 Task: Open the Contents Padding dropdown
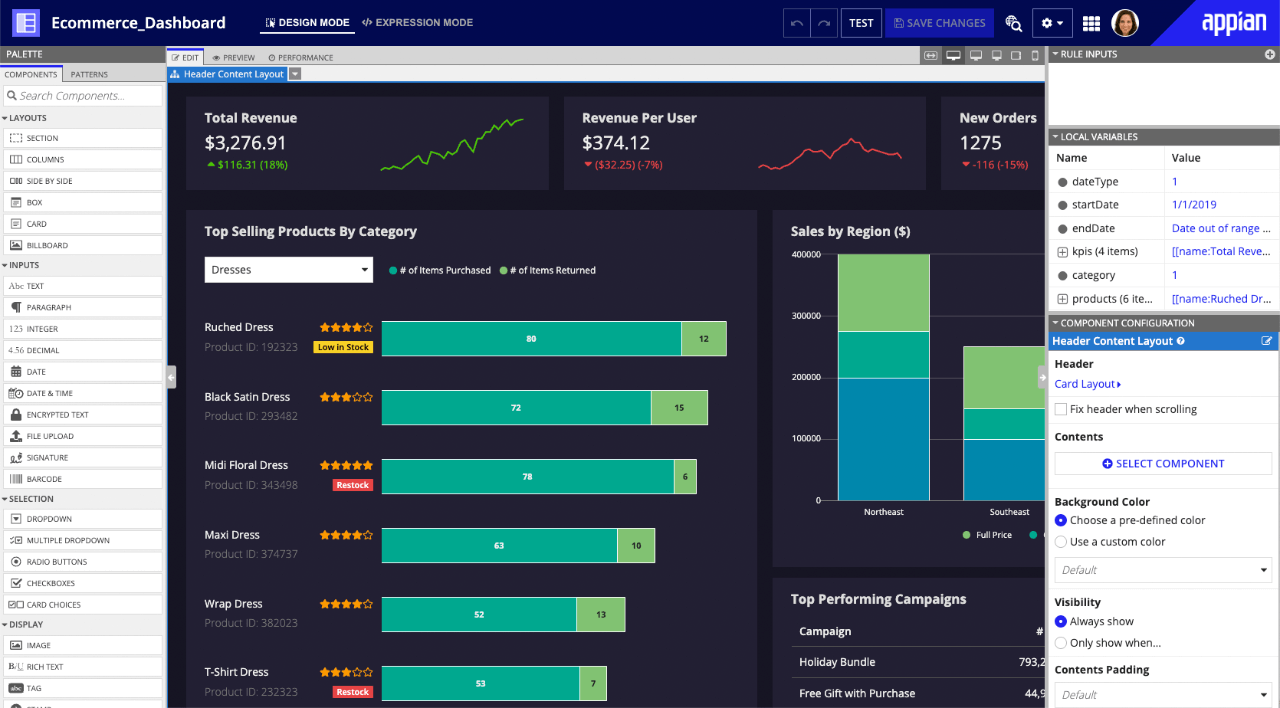(x=1162, y=693)
